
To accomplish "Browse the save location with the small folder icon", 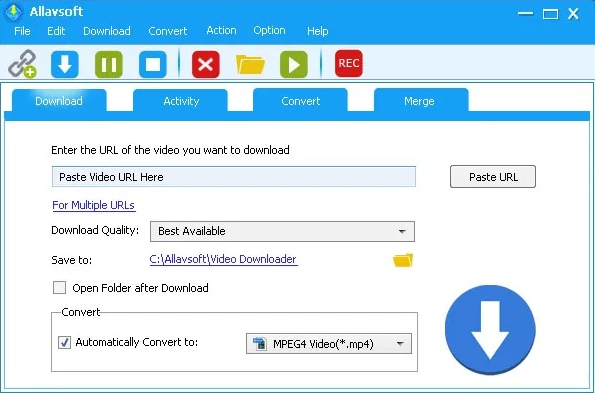I will point(403,260).
